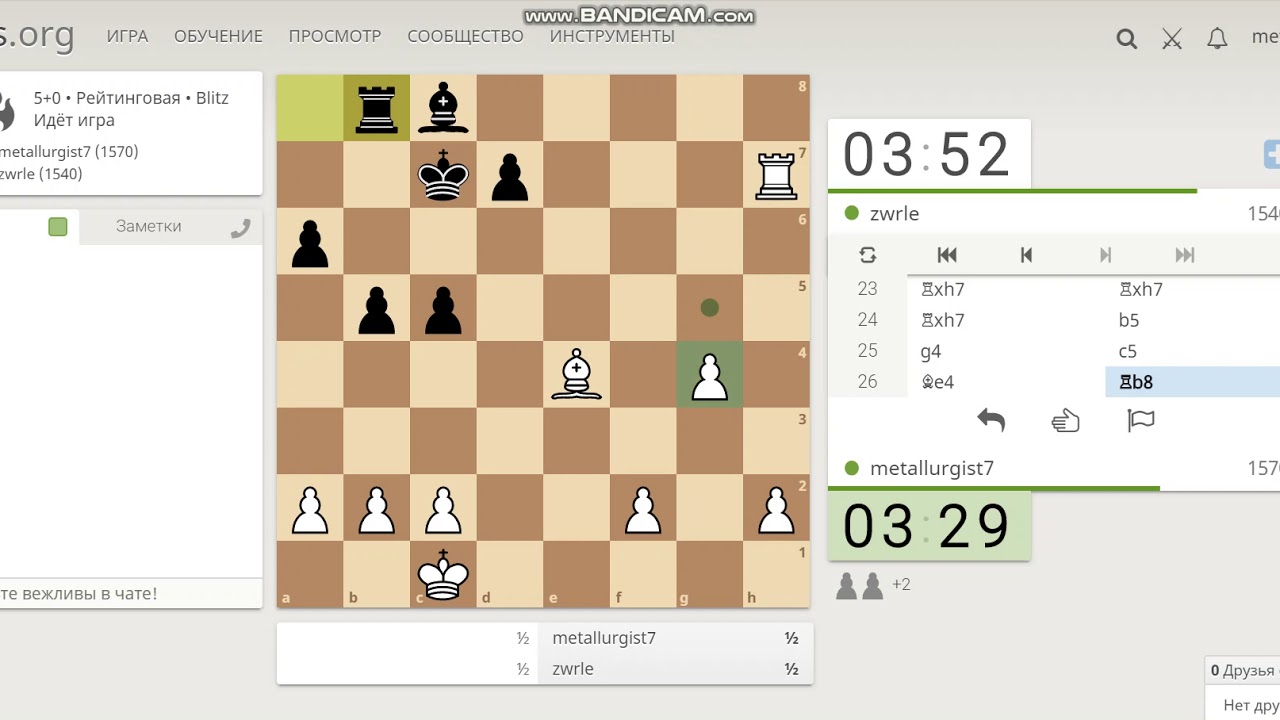Request a takeback with the arrow icon
This screenshot has height=720, width=1280.
pos(991,421)
